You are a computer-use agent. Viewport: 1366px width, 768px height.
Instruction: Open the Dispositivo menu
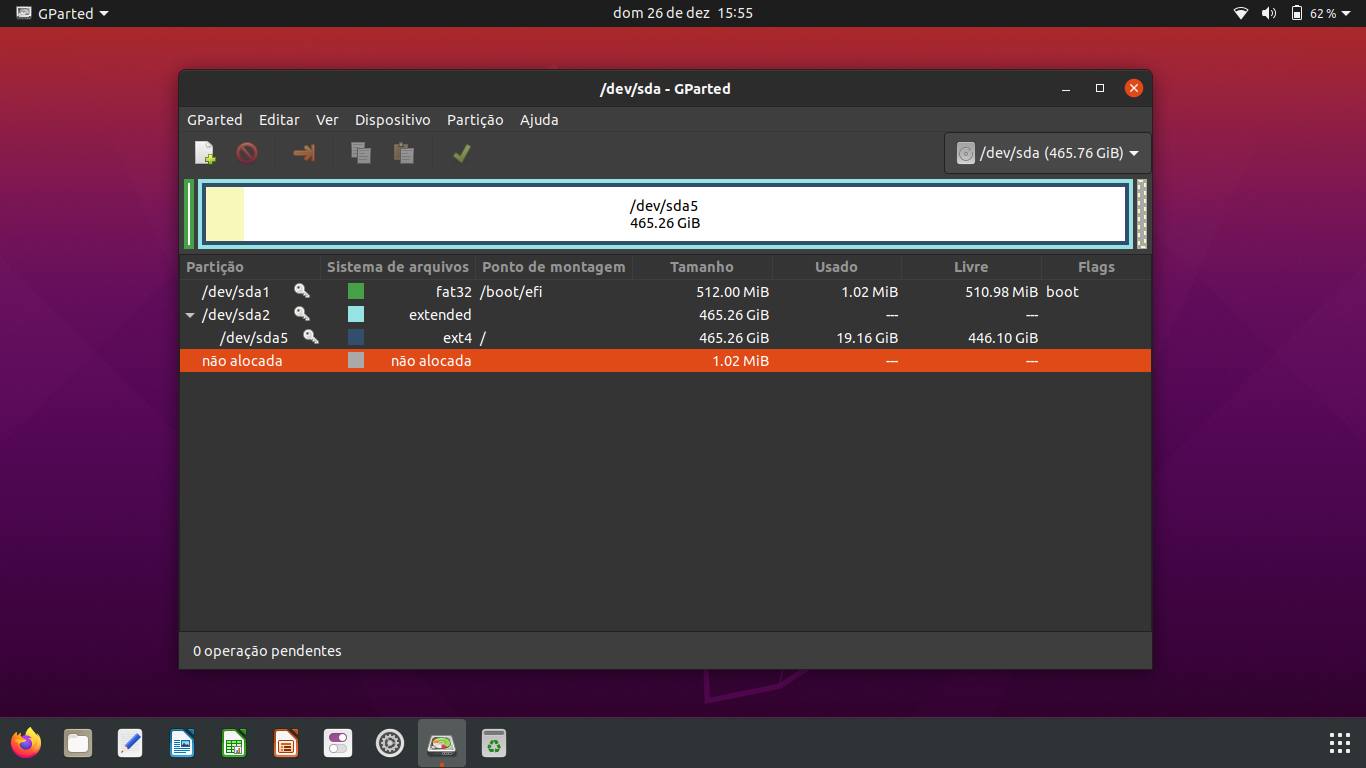click(x=393, y=120)
